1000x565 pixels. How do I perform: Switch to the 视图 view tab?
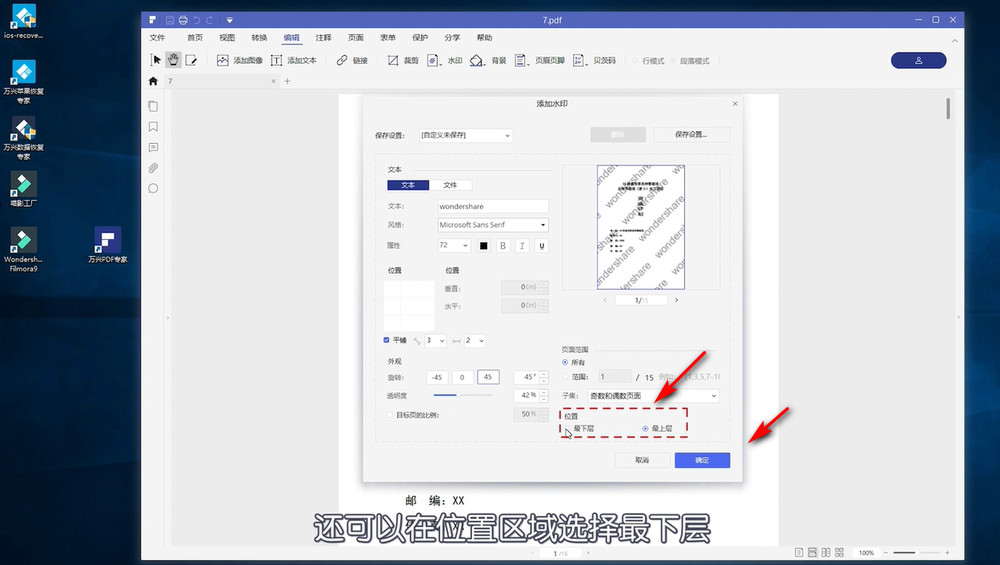(227, 38)
